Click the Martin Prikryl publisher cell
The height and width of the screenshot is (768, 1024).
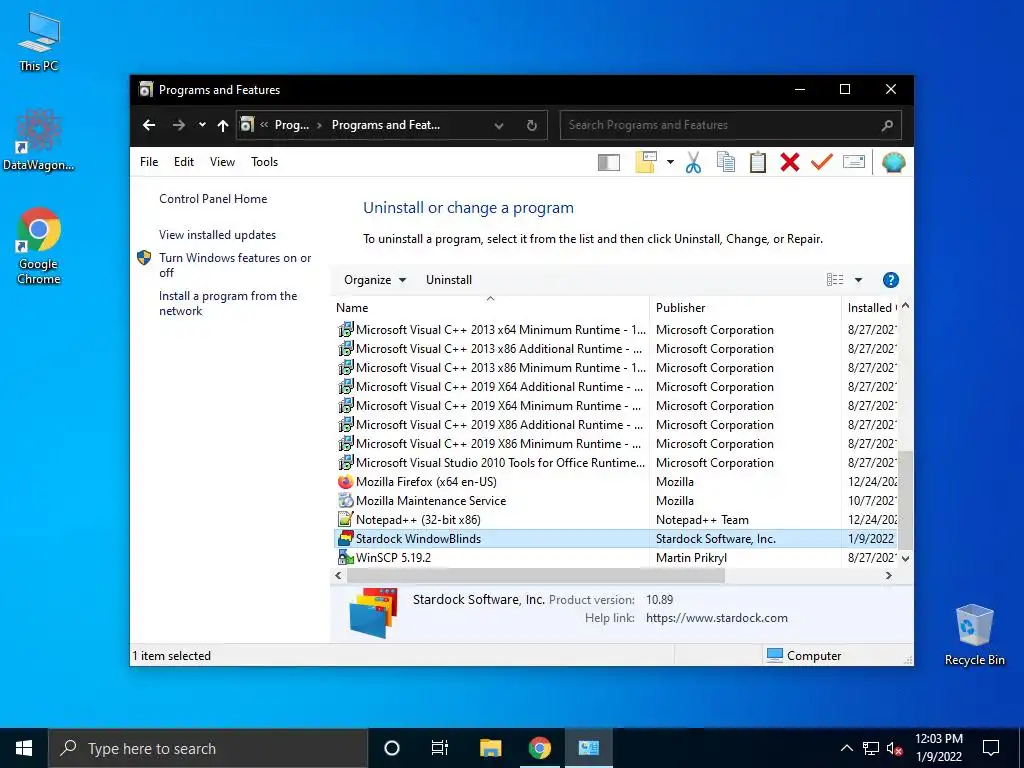pyautogui.click(x=691, y=558)
